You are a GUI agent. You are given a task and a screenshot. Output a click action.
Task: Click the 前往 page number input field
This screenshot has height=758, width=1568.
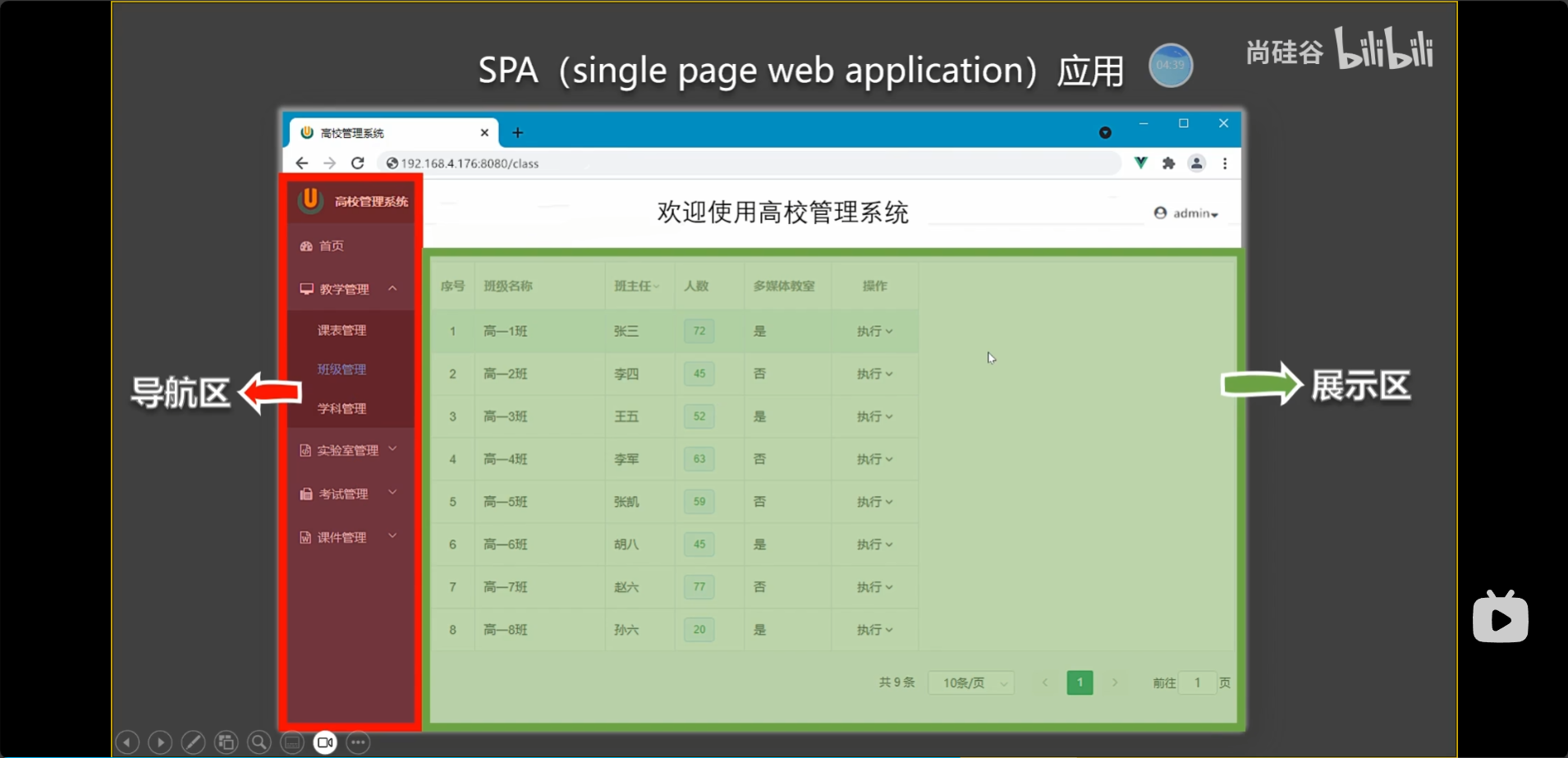pos(1197,682)
